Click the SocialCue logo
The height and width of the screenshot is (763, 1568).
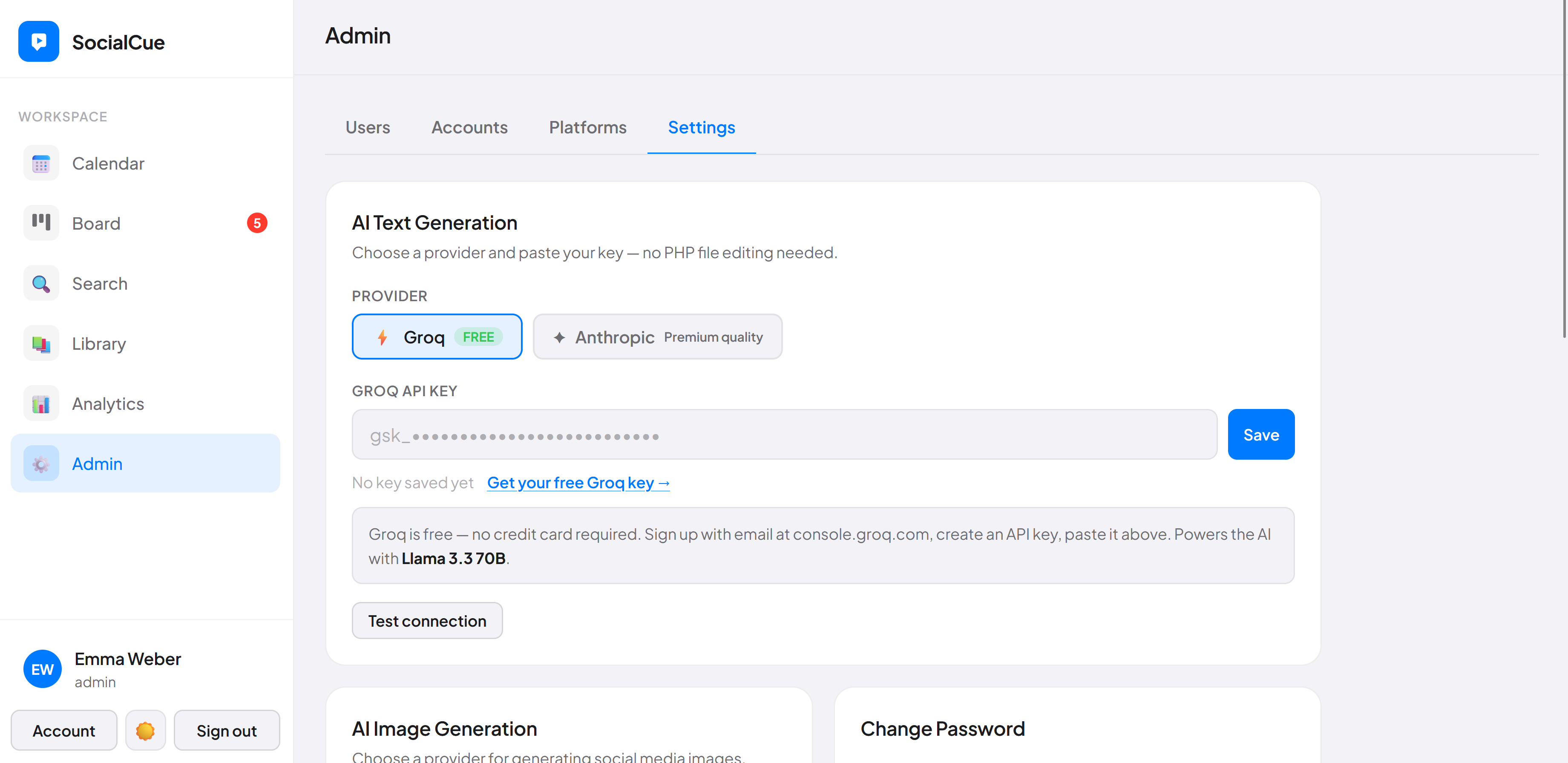tap(91, 41)
